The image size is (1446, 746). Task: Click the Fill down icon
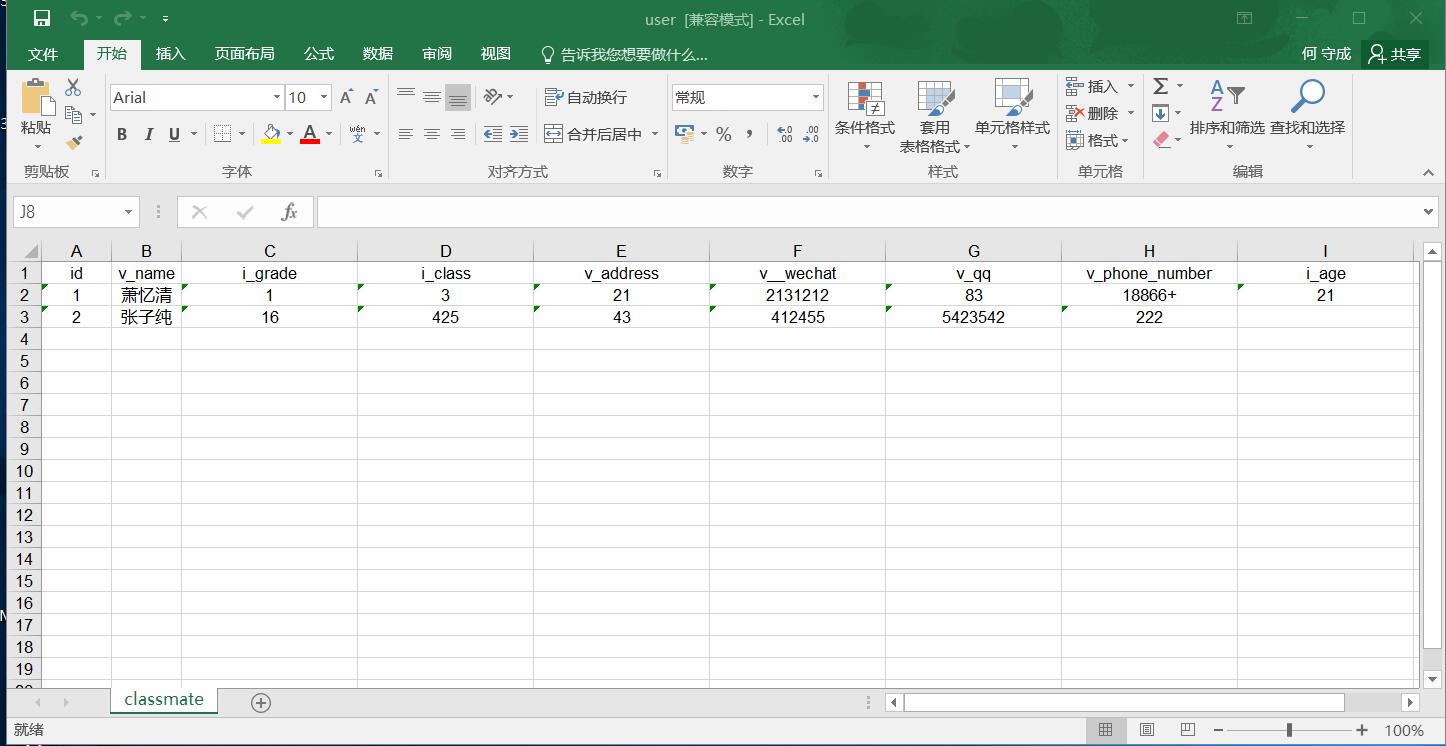tap(1161, 113)
